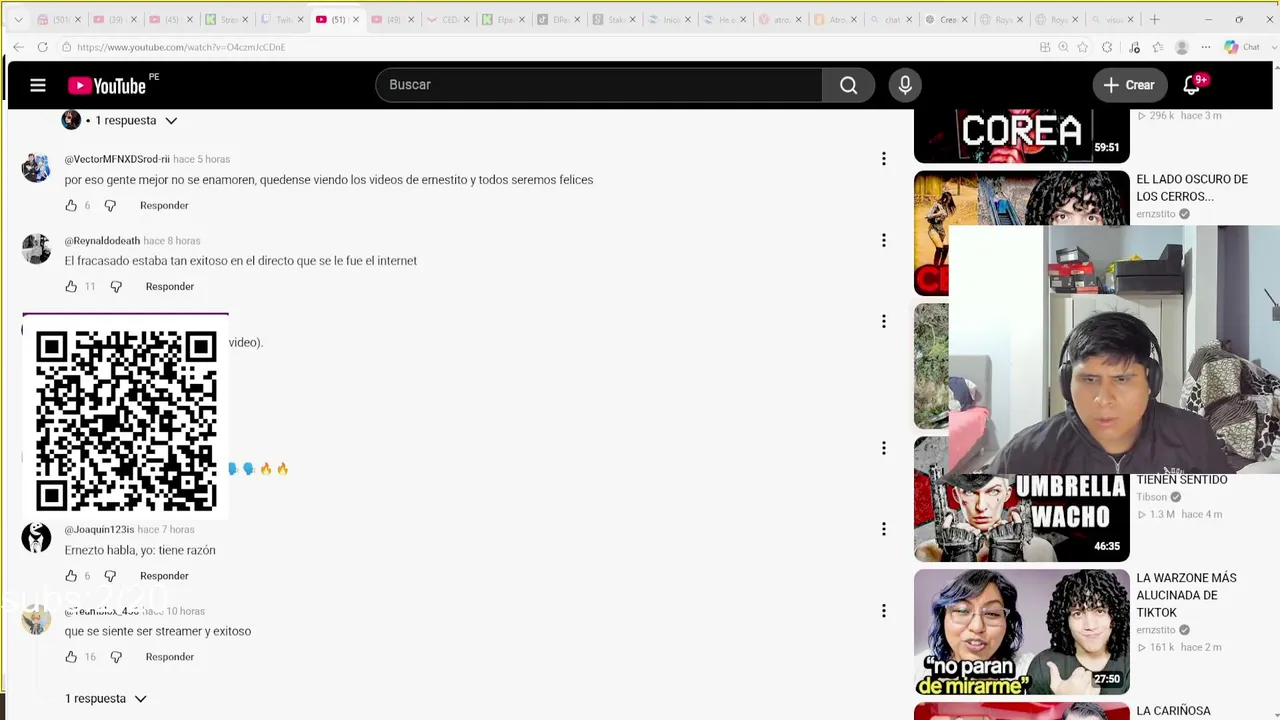Open the browser zoom magnifier icon
Screen dimensions: 1280x720
coord(1063,47)
